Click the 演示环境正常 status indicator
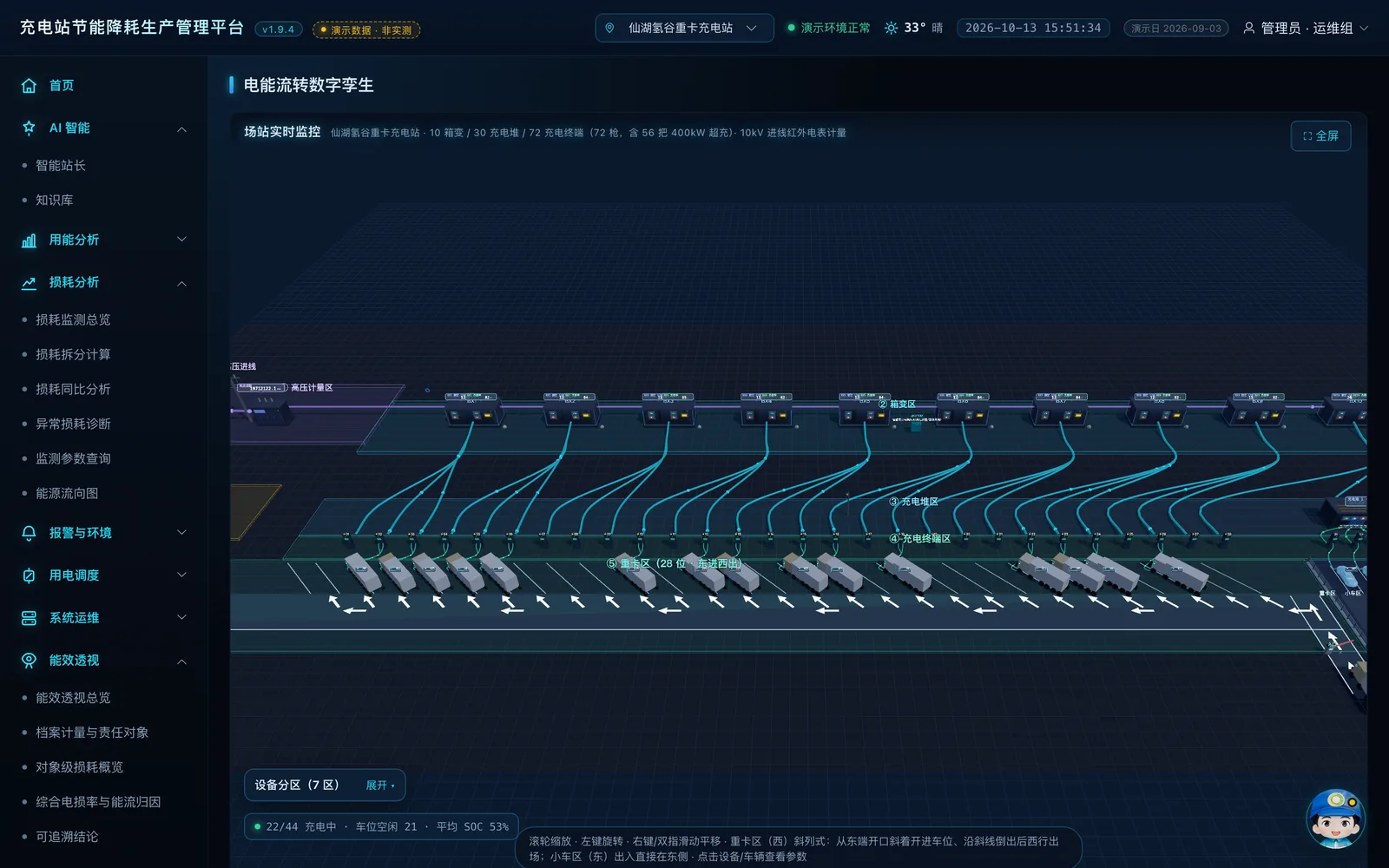The width and height of the screenshot is (1389, 868). tap(828, 28)
